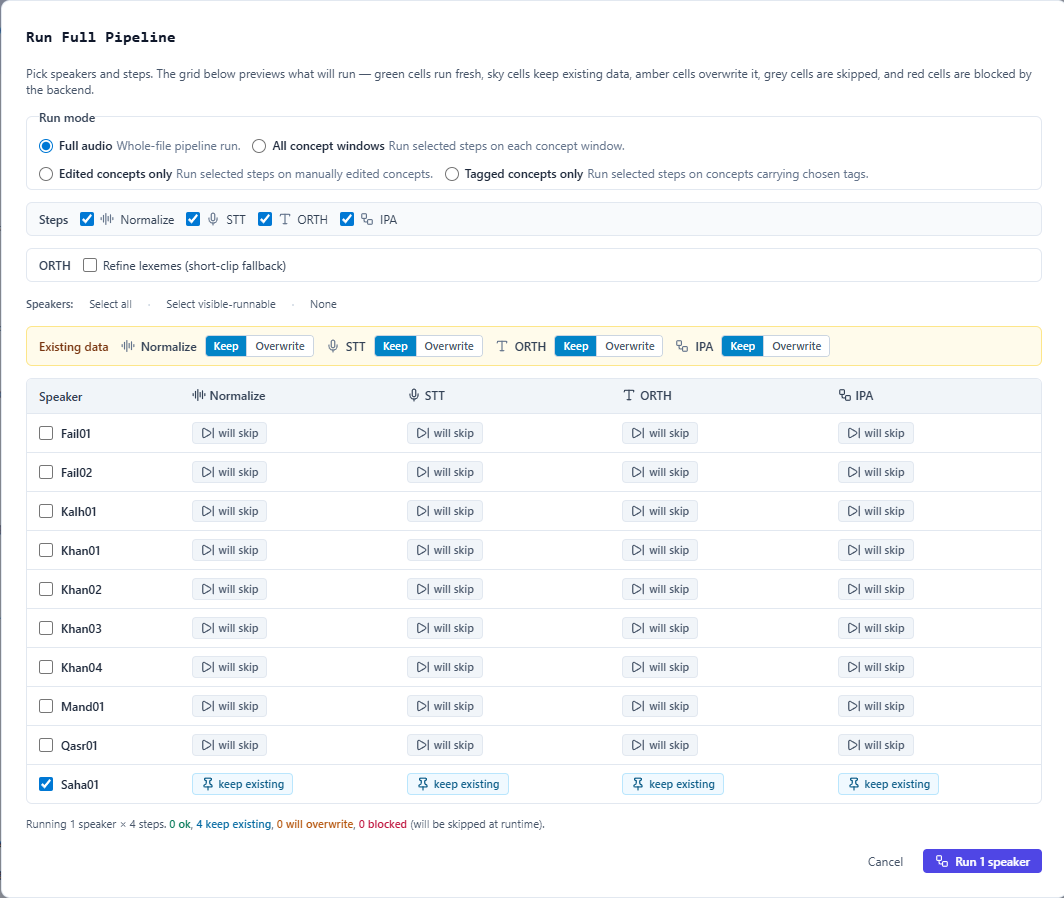Click pin icon in Saha01 STT cell
Image resolution: width=1064 pixels, height=898 pixels.
coord(423,784)
